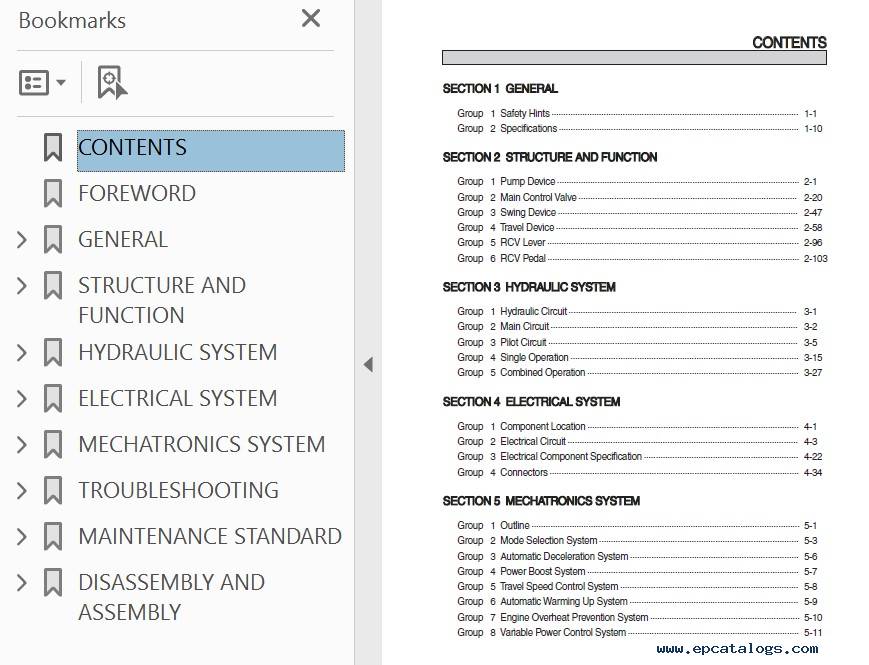Click the Outline entry in Section 5
Image resolution: width=869 pixels, height=665 pixels.
click(637, 525)
